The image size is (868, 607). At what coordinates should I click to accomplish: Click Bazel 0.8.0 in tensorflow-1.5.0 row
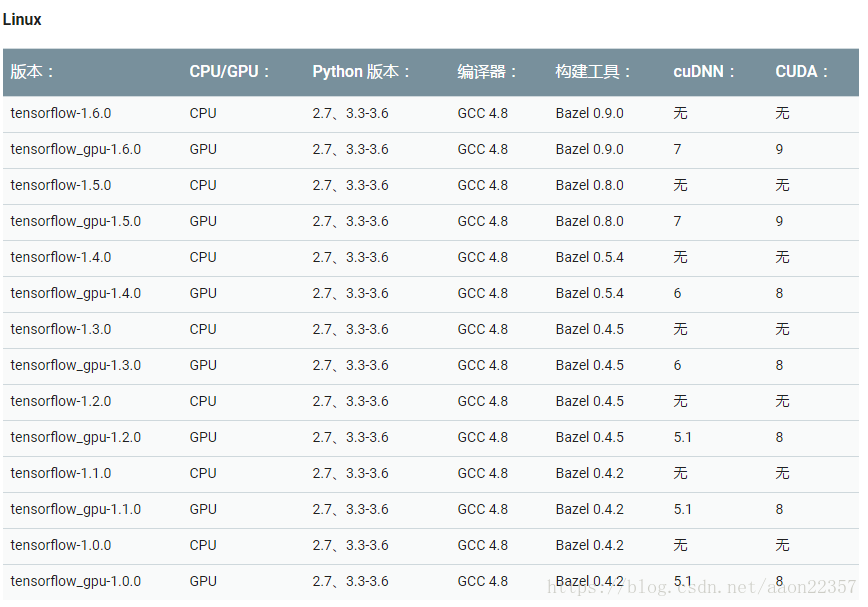pos(590,185)
